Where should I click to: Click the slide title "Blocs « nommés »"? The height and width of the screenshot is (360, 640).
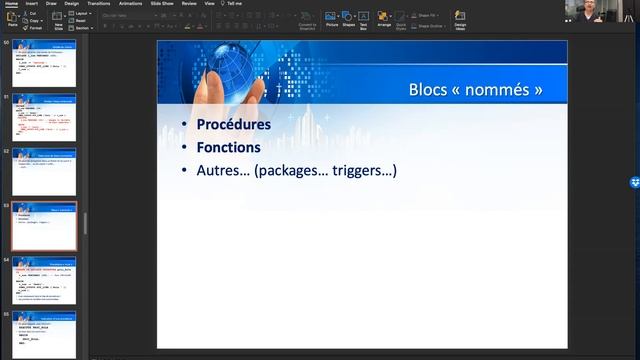(x=476, y=90)
